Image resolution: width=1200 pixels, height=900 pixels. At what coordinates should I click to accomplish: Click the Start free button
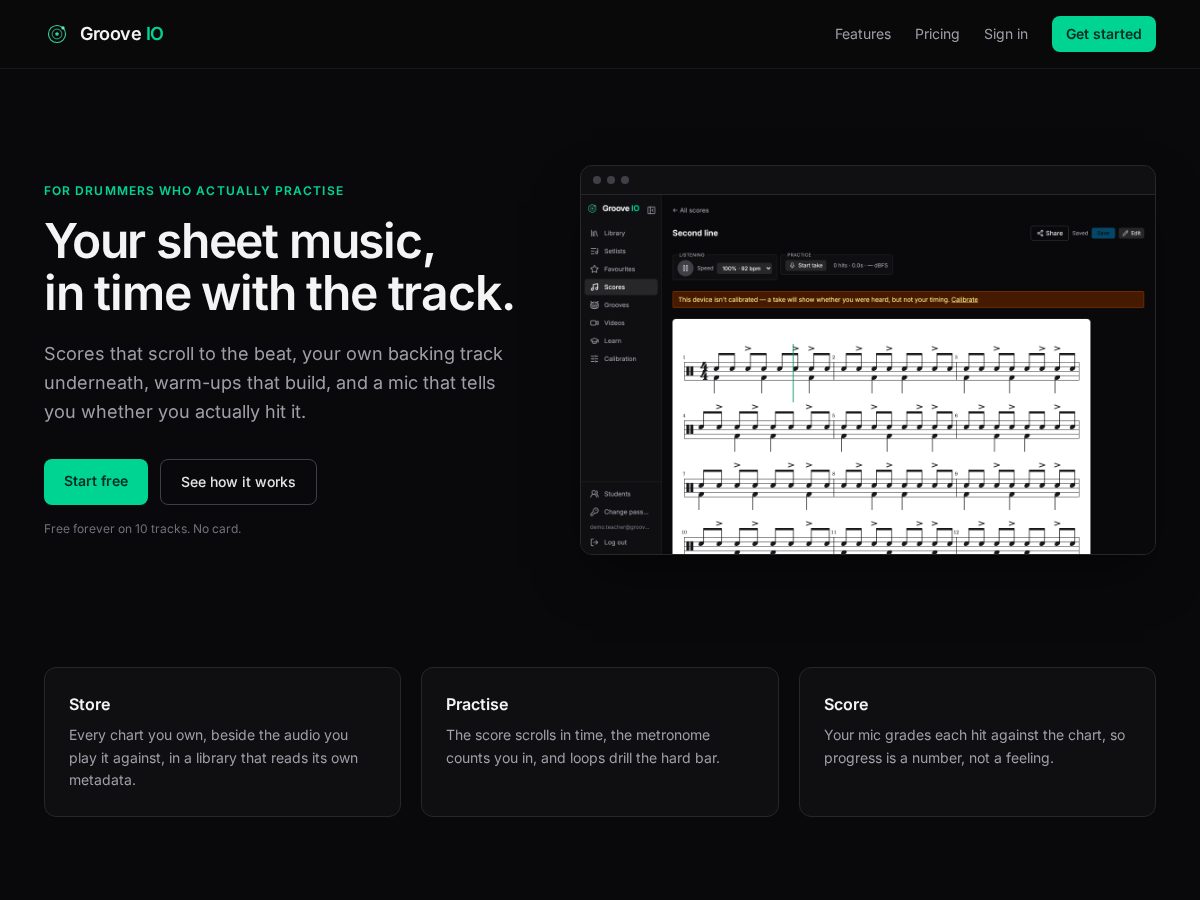pos(96,482)
